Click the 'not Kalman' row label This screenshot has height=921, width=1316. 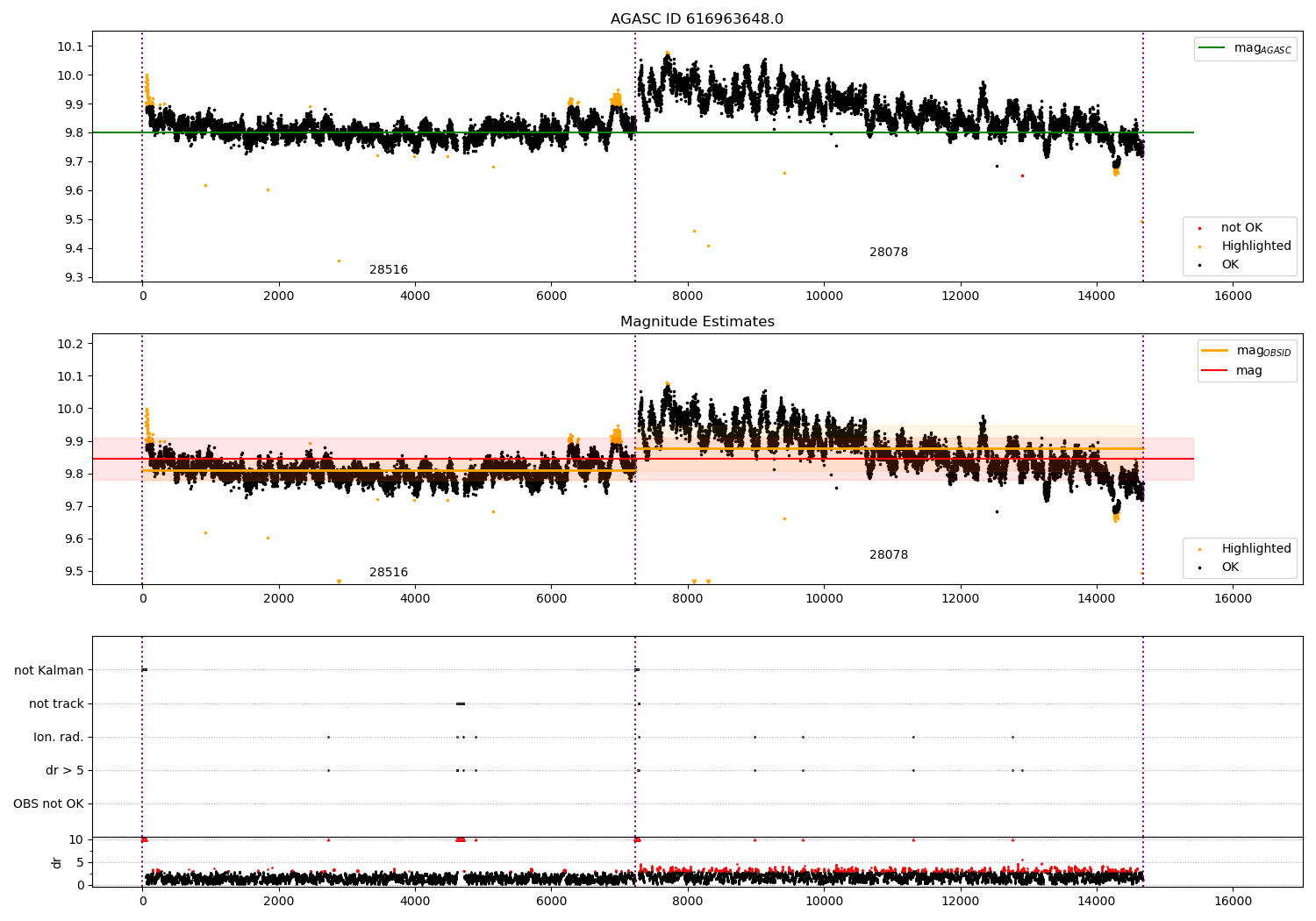(49, 671)
